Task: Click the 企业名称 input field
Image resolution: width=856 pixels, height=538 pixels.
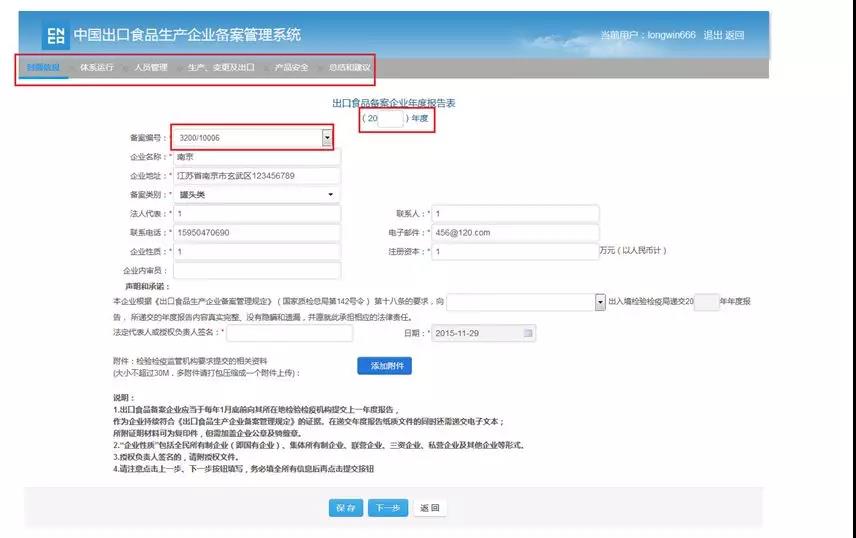Action: point(257,157)
